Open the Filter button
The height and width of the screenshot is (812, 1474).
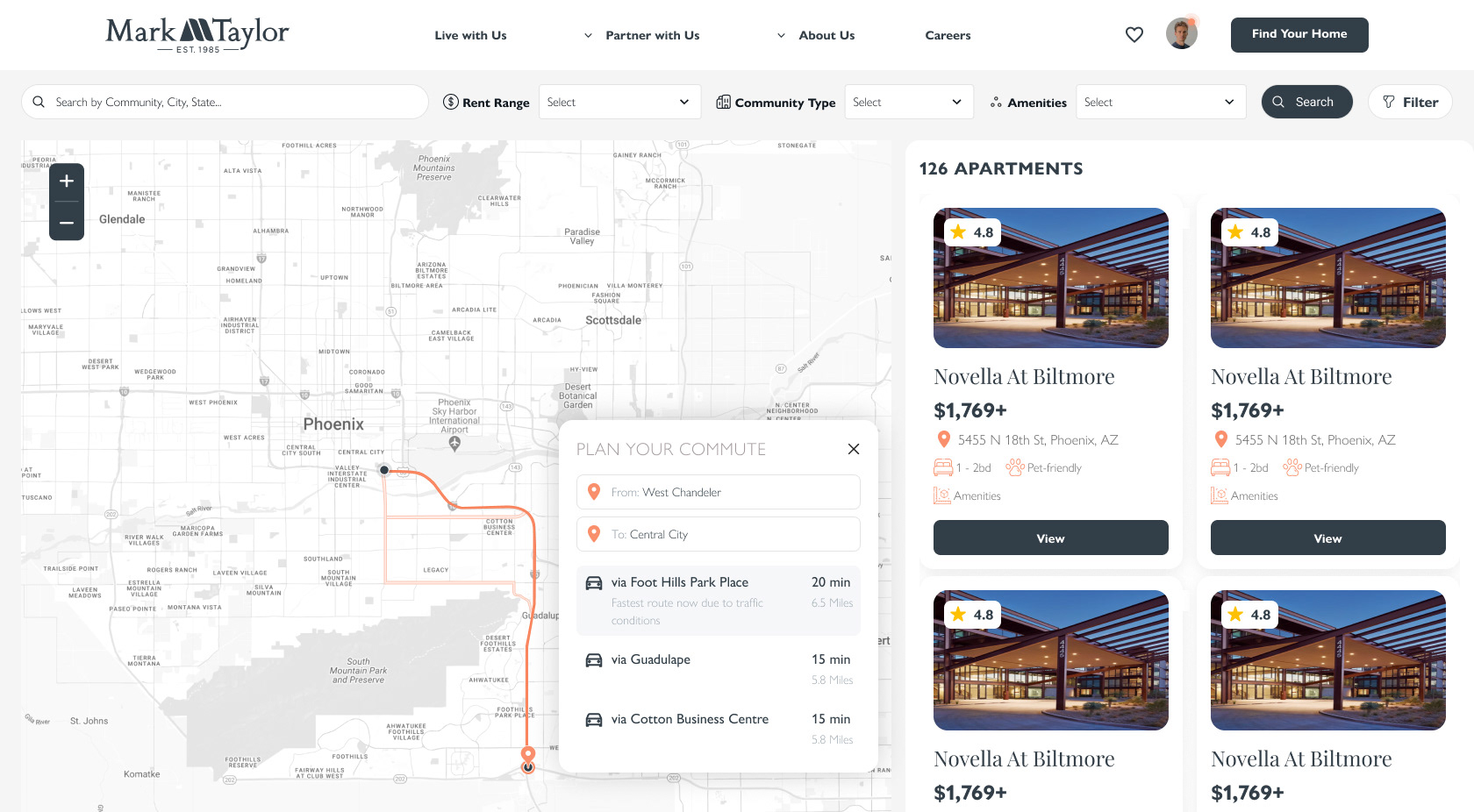point(1410,102)
